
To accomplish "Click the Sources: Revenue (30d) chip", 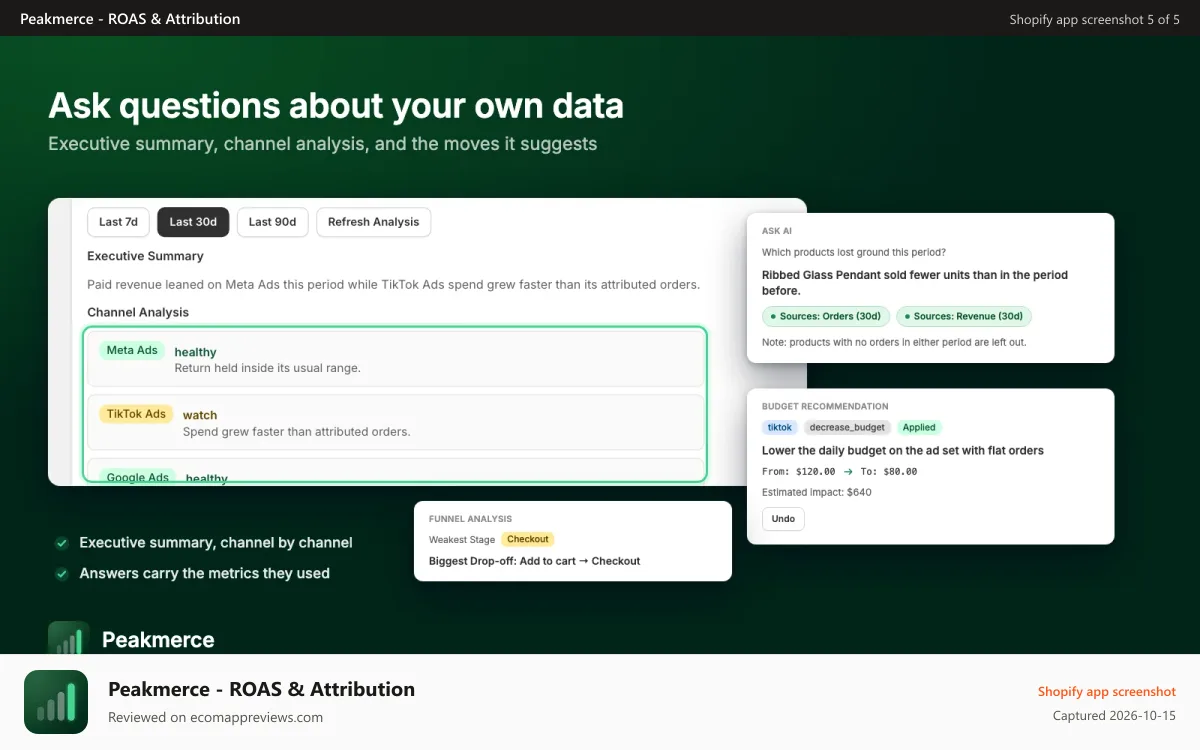I will click(964, 316).
